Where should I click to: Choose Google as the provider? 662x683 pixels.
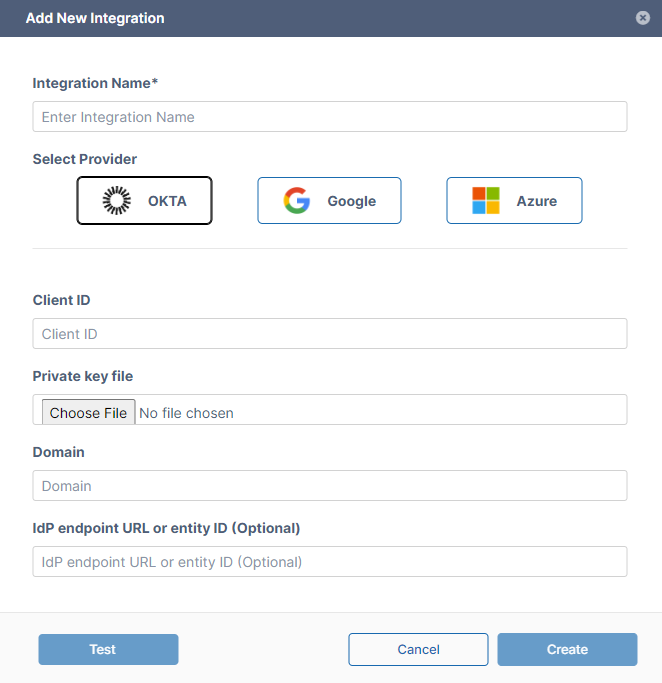point(329,201)
